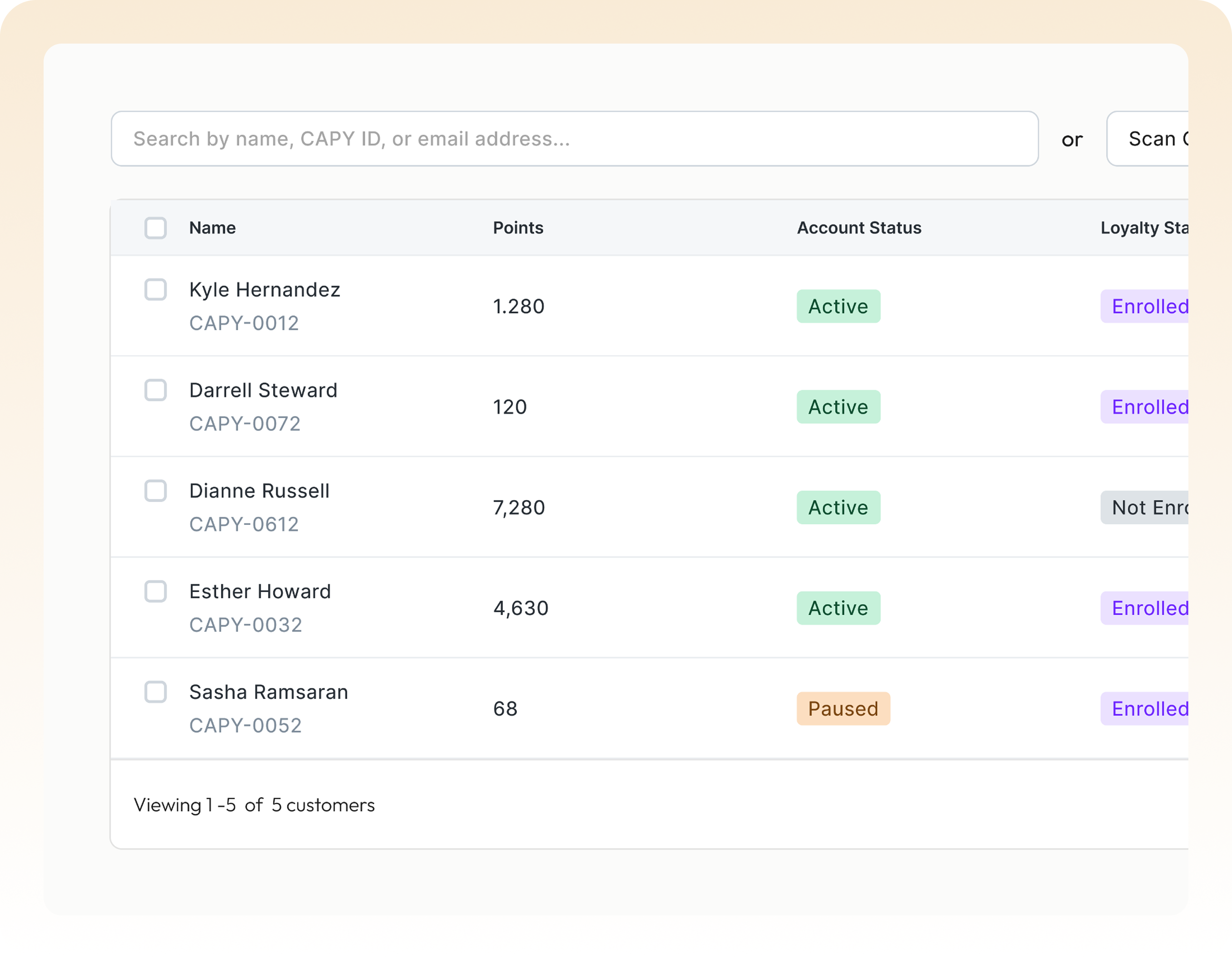Tick the checkbox next to Dianne Russell
Image resolution: width=1232 pixels, height=959 pixels.
(156, 490)
